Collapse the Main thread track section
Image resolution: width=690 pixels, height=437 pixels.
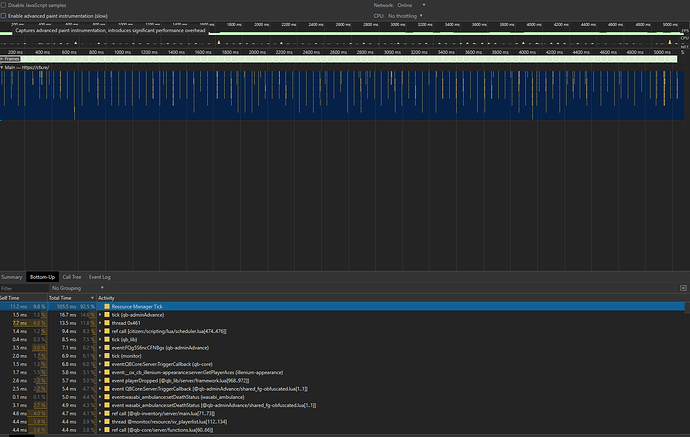pos(3,67)
